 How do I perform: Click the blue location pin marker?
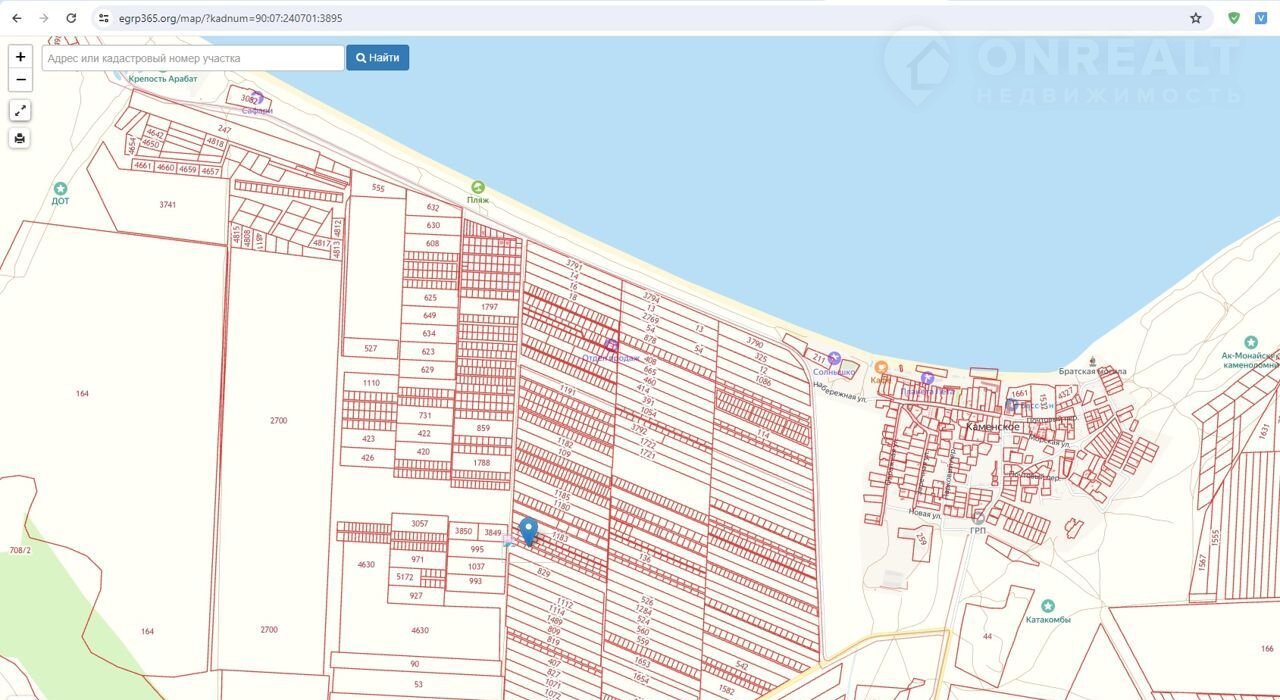(529, 530)
